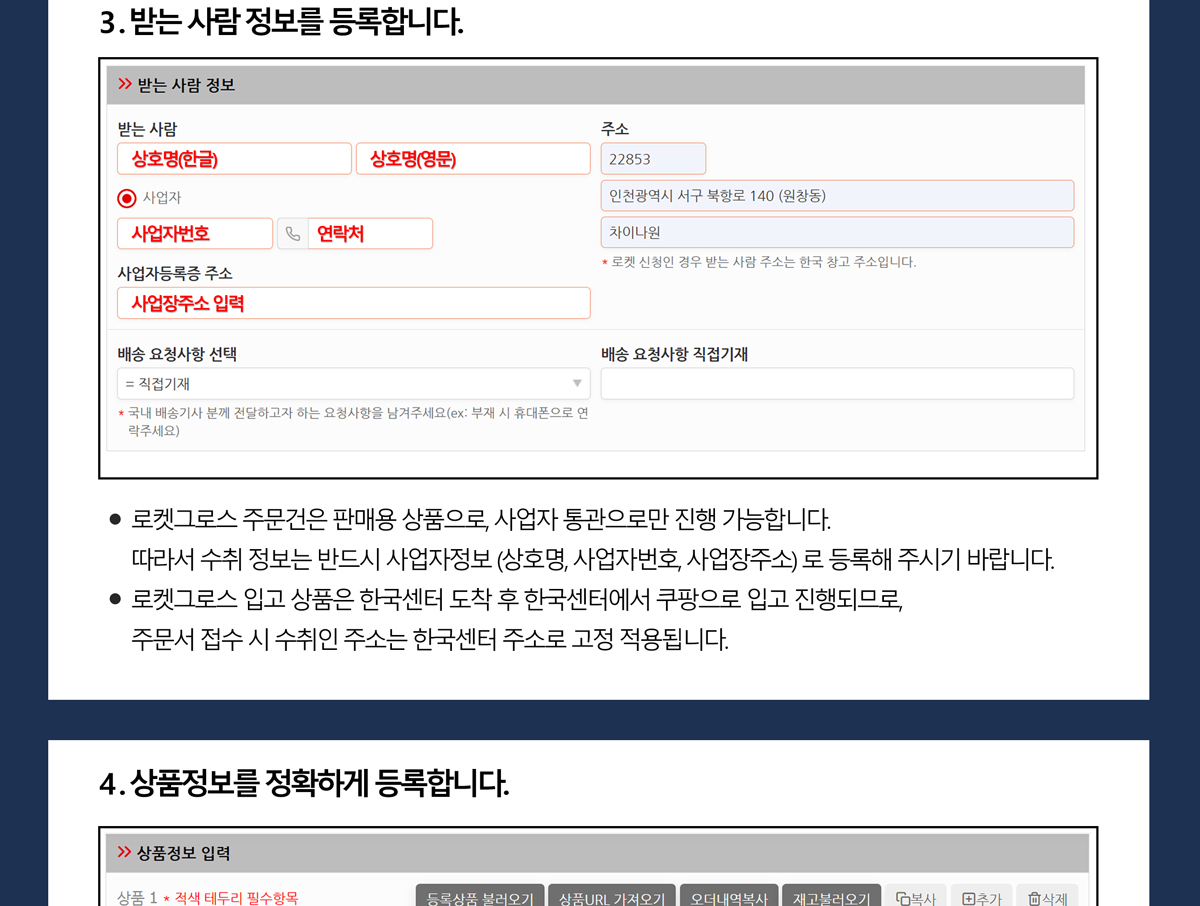The image size is (1200, 906).
Task: Click the 사업장주소 입력 field
Action: coord(353,303)
